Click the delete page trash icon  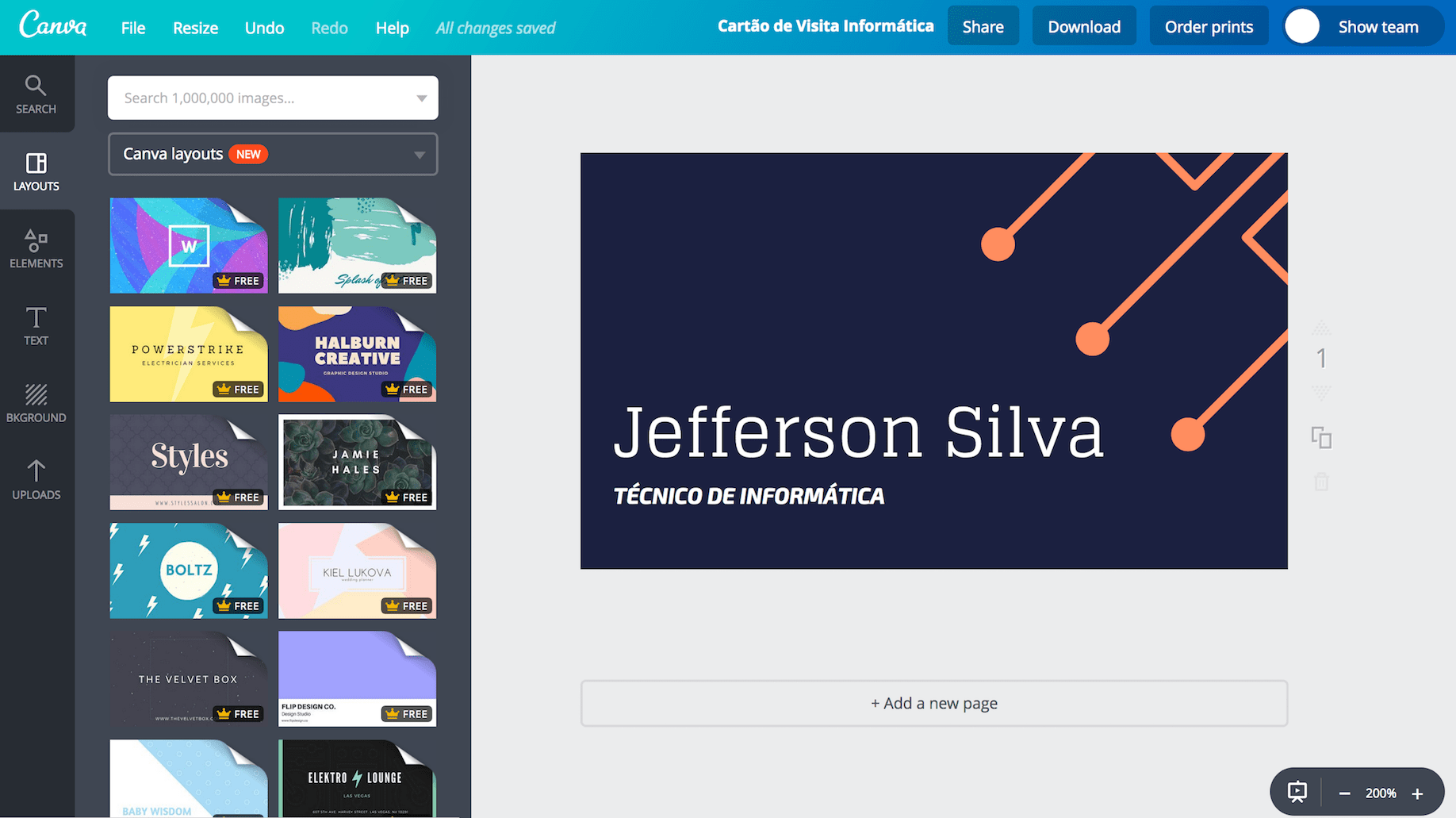pos(1321,481)
